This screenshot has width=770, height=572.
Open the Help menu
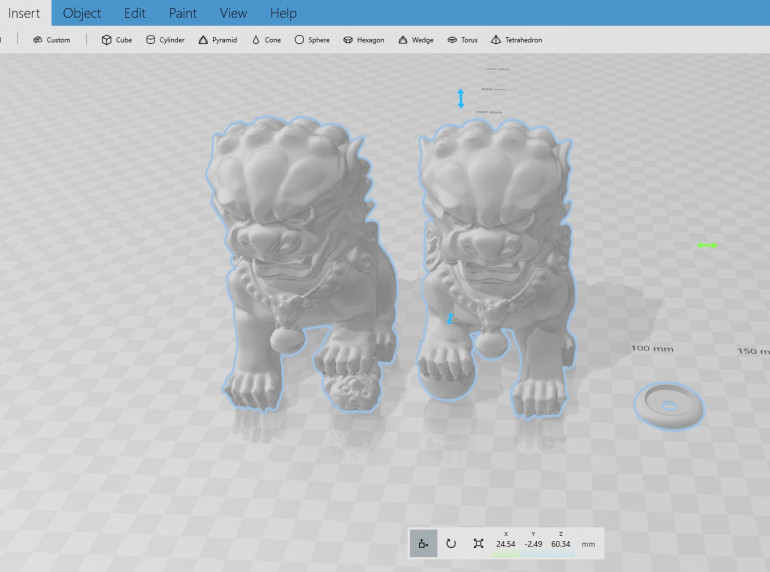click(x=283, y=13)
